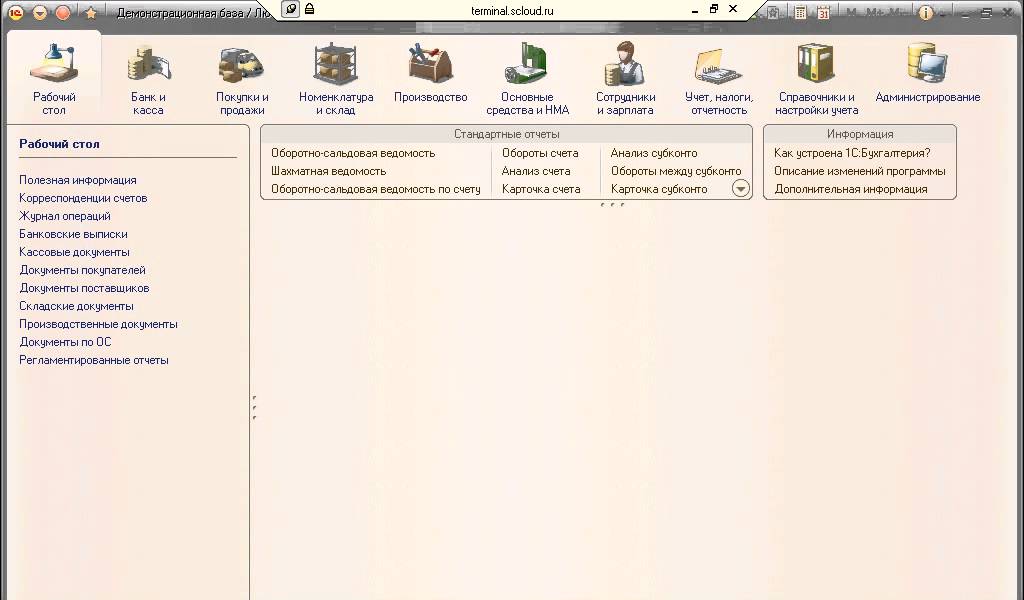Open Обороты между субконто report
Image resolution: width=1024 pixels, height=600 pixels.
coord(676,171)
